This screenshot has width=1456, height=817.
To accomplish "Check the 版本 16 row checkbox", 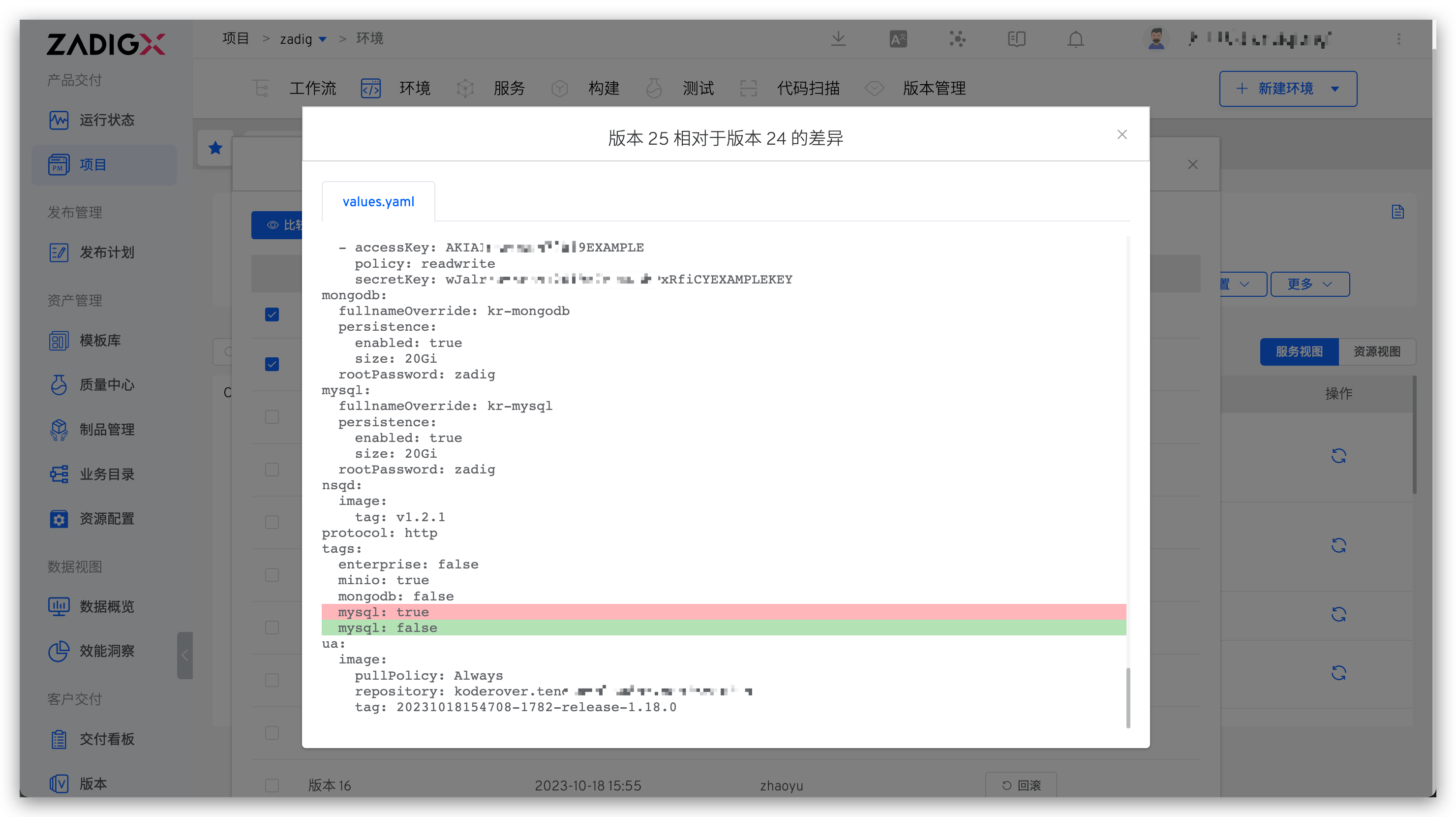I will pos(272,786).
